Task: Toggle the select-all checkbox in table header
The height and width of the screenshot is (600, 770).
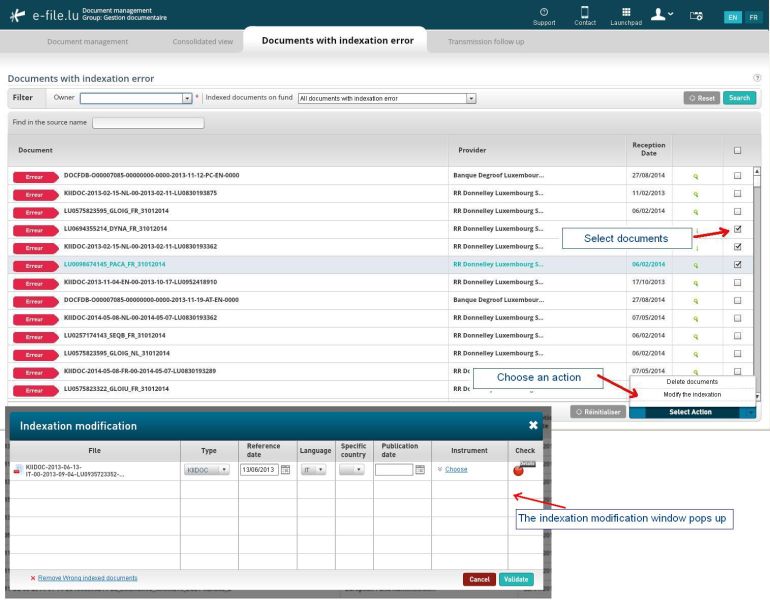Action: (x=738, y=150)
